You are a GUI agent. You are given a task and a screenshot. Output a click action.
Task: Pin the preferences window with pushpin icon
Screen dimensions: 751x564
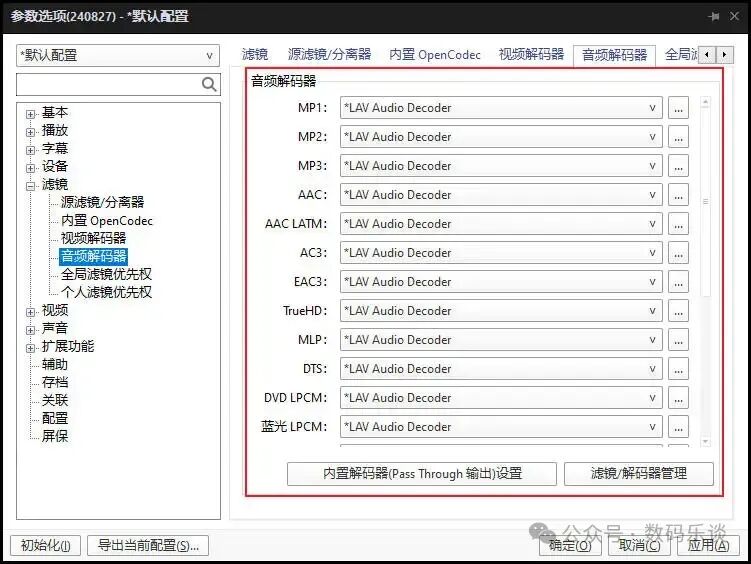pos(714,16)
